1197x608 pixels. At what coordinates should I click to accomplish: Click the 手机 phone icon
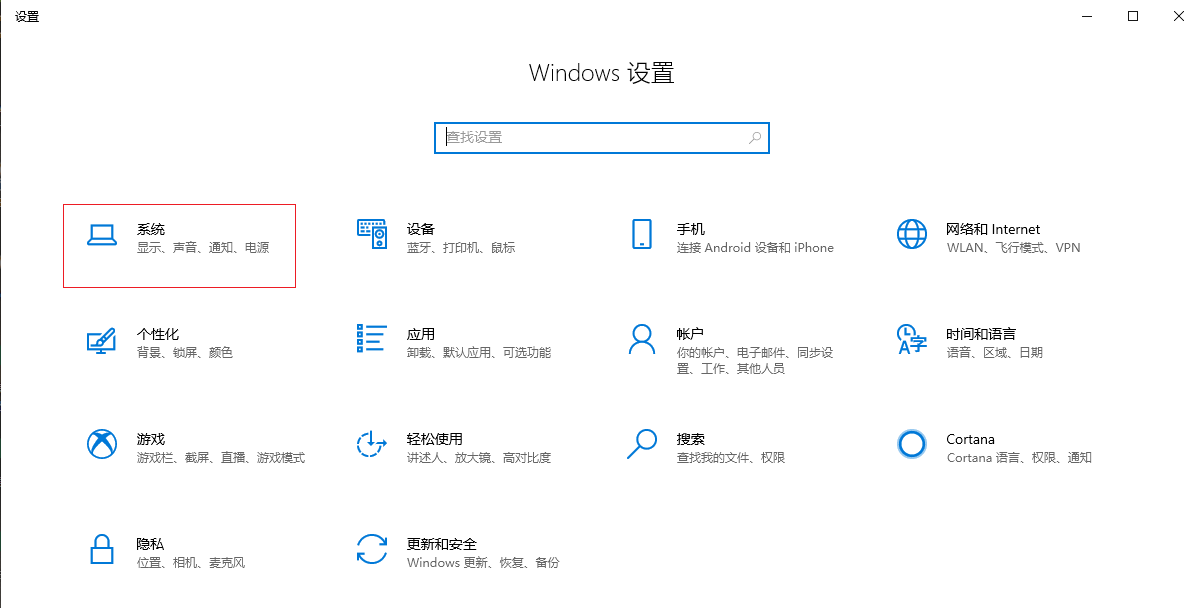pos(642,234)
